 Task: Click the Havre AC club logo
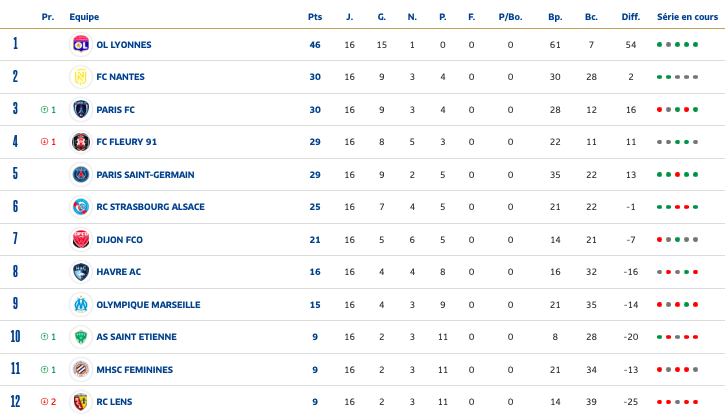tap(81, 272)
